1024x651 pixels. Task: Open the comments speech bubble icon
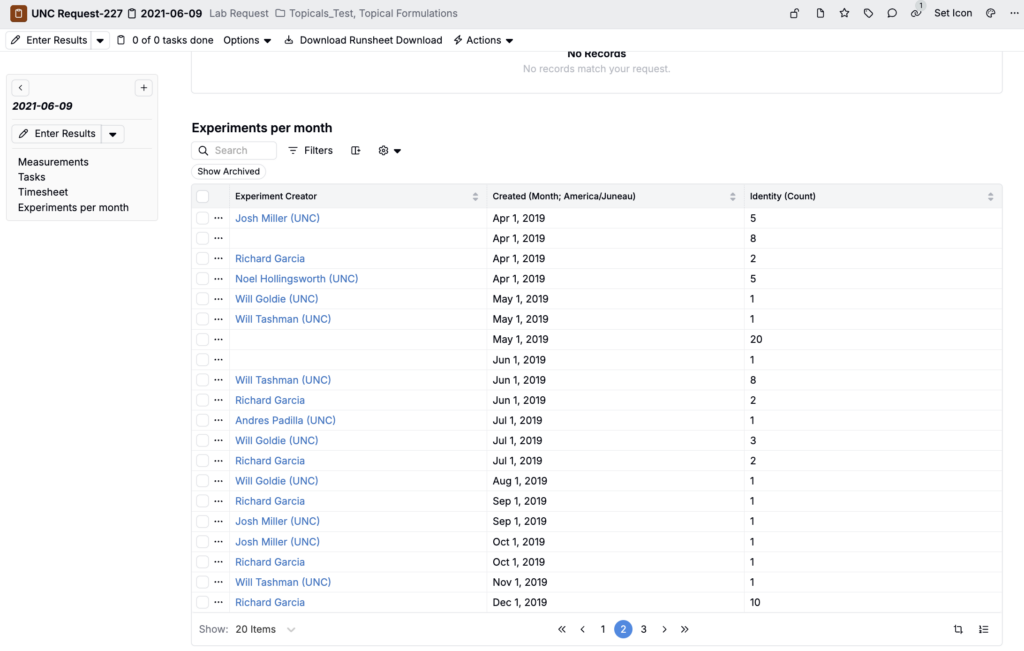coord(891,13)
